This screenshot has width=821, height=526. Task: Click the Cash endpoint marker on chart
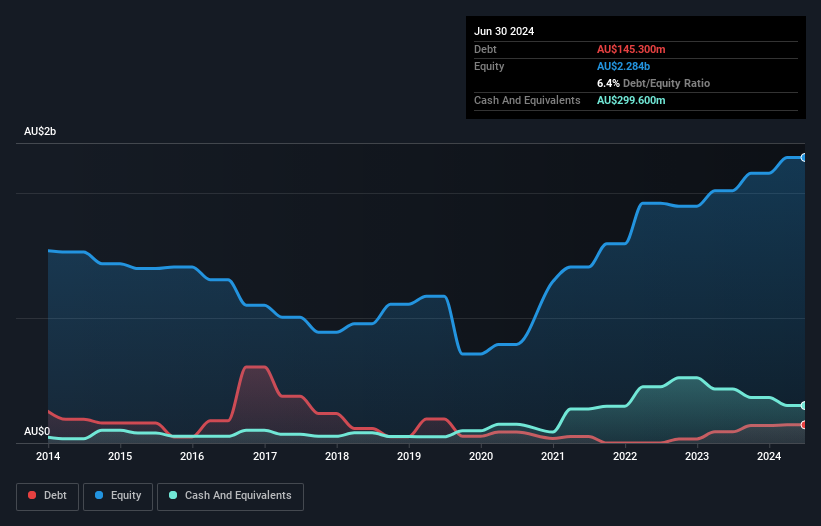804,406
